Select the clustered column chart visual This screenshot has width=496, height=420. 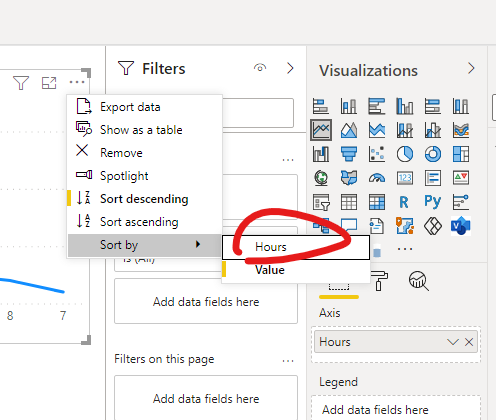point(405,106)
